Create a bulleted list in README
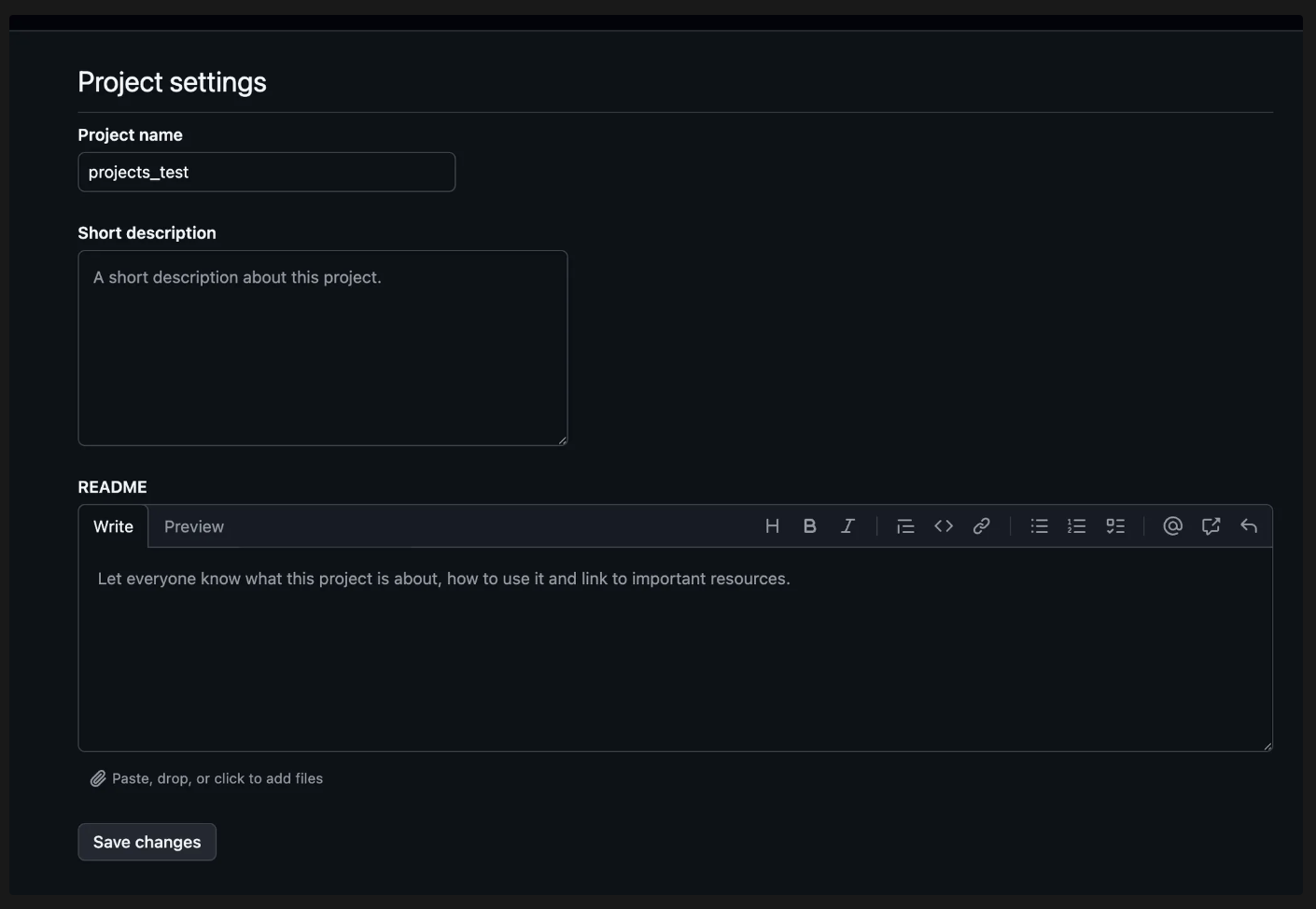 1038,525
